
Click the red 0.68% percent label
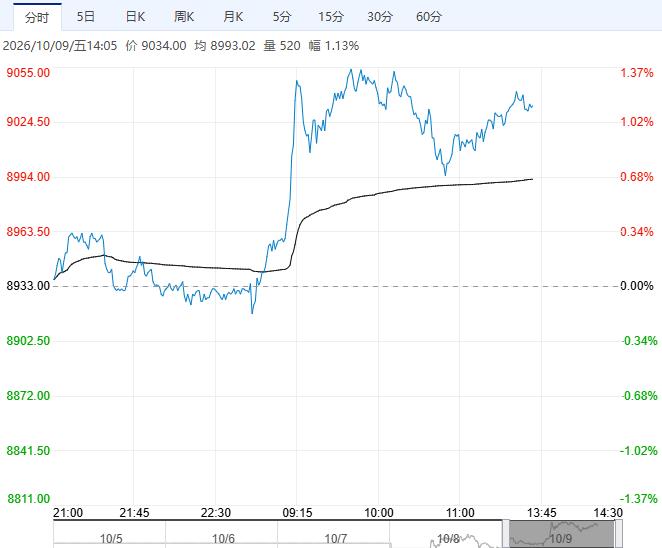(637, 176)
